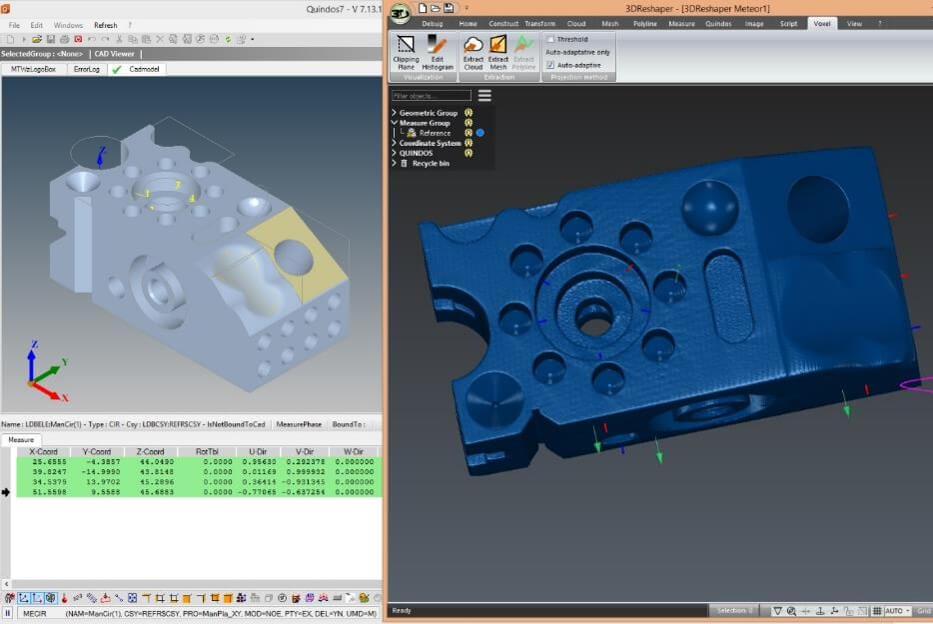Toggle visibility of Geometric Group
Screen dimensions: 933x624
click(x=468, y=112)
